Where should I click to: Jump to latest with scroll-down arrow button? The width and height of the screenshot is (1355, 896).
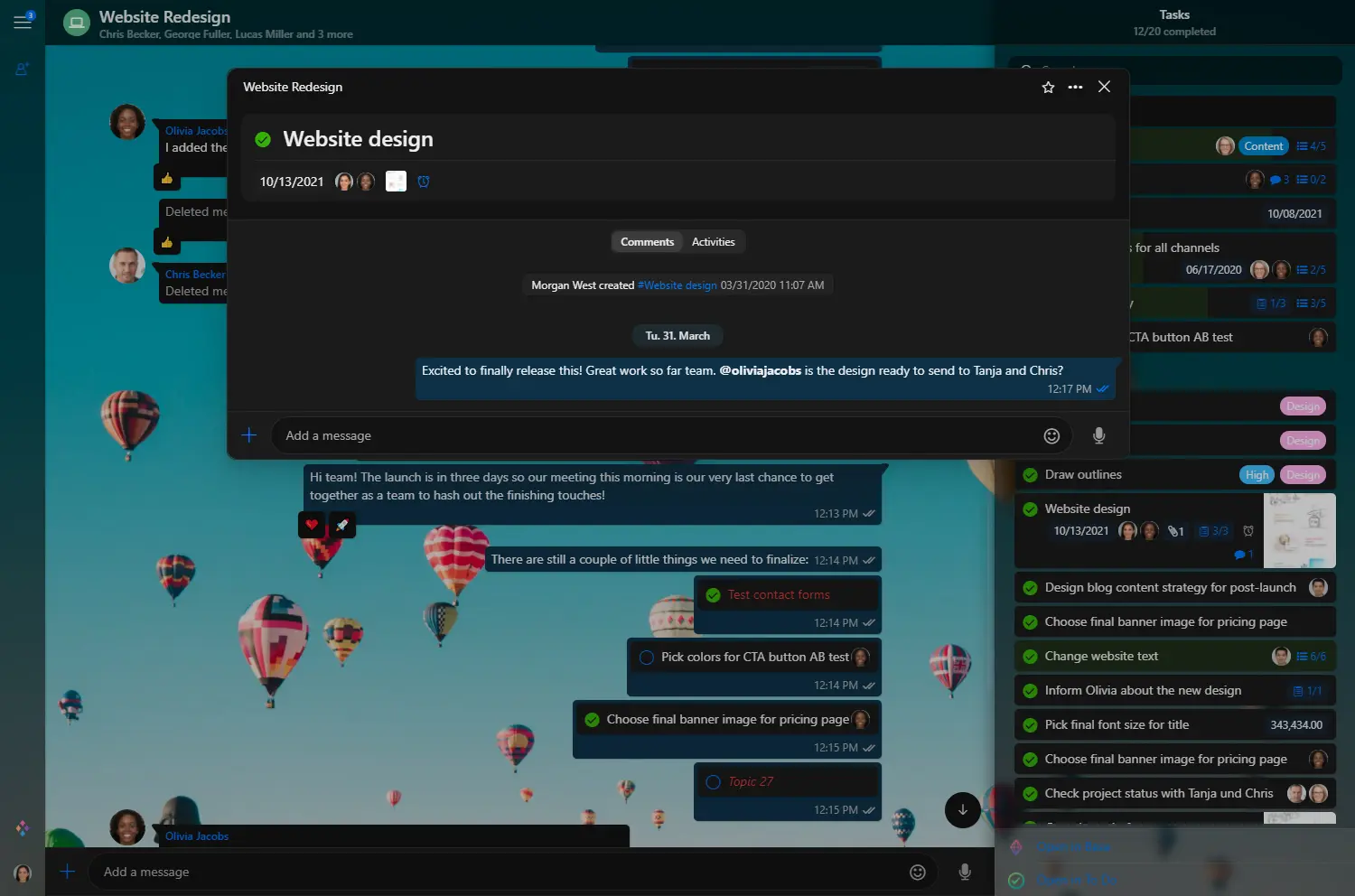962,810
